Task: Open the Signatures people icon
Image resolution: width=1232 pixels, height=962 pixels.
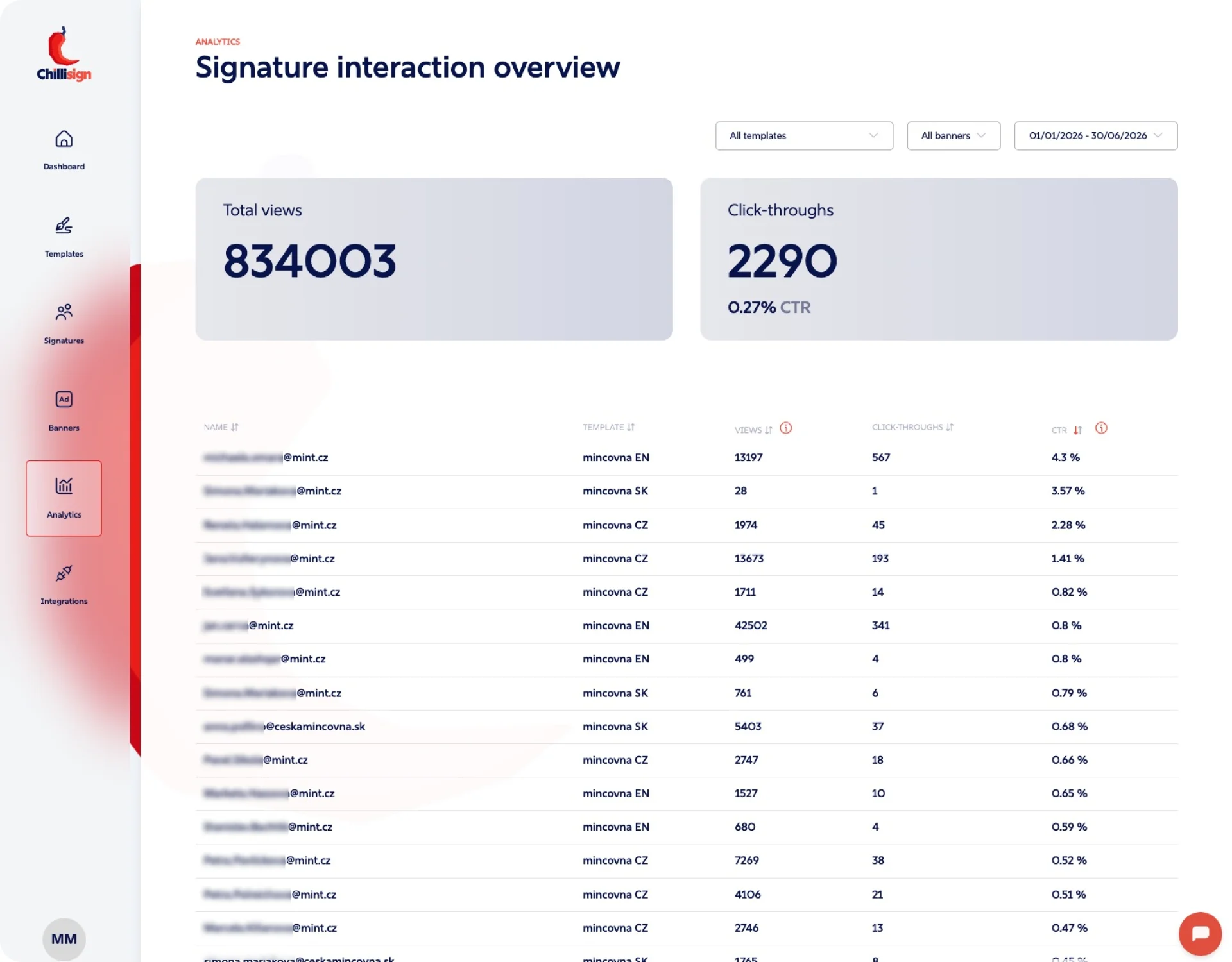Action: (x=64, y=312)
